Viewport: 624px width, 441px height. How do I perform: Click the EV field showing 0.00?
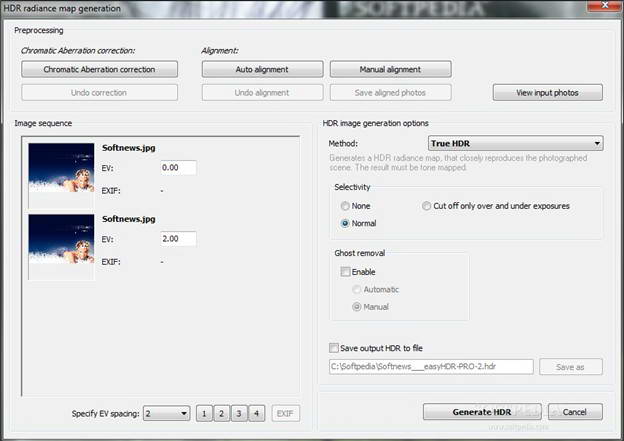(x=178, y=168)
